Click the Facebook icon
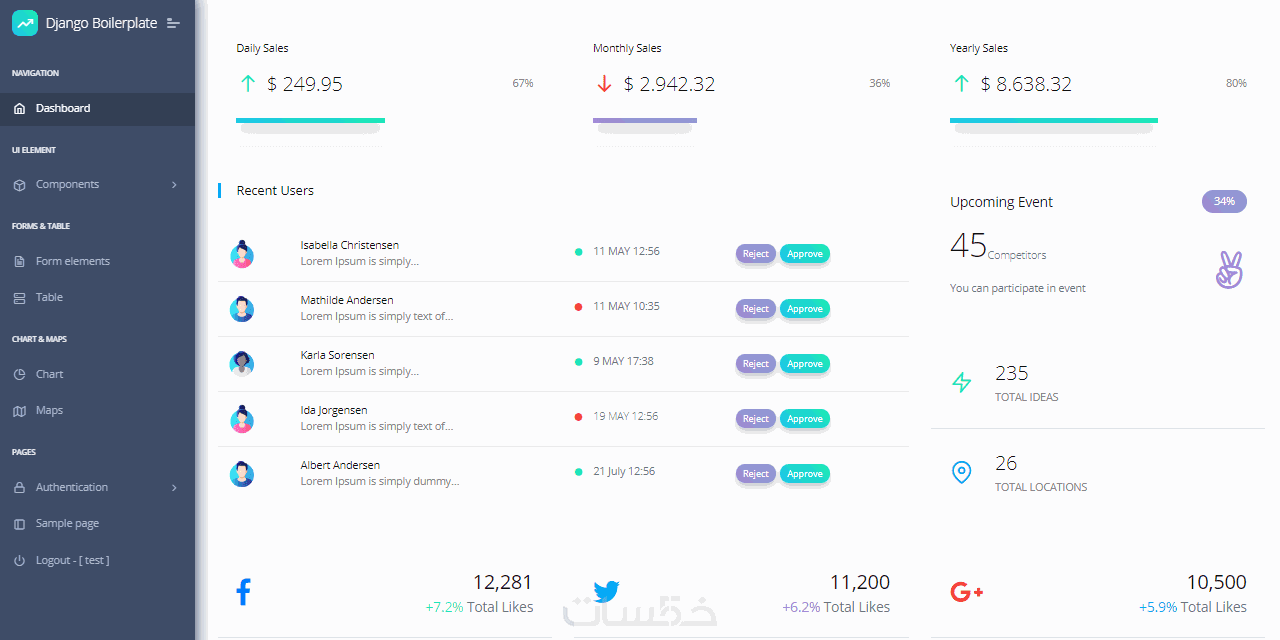1280x640 pixels. coord(243,592)
